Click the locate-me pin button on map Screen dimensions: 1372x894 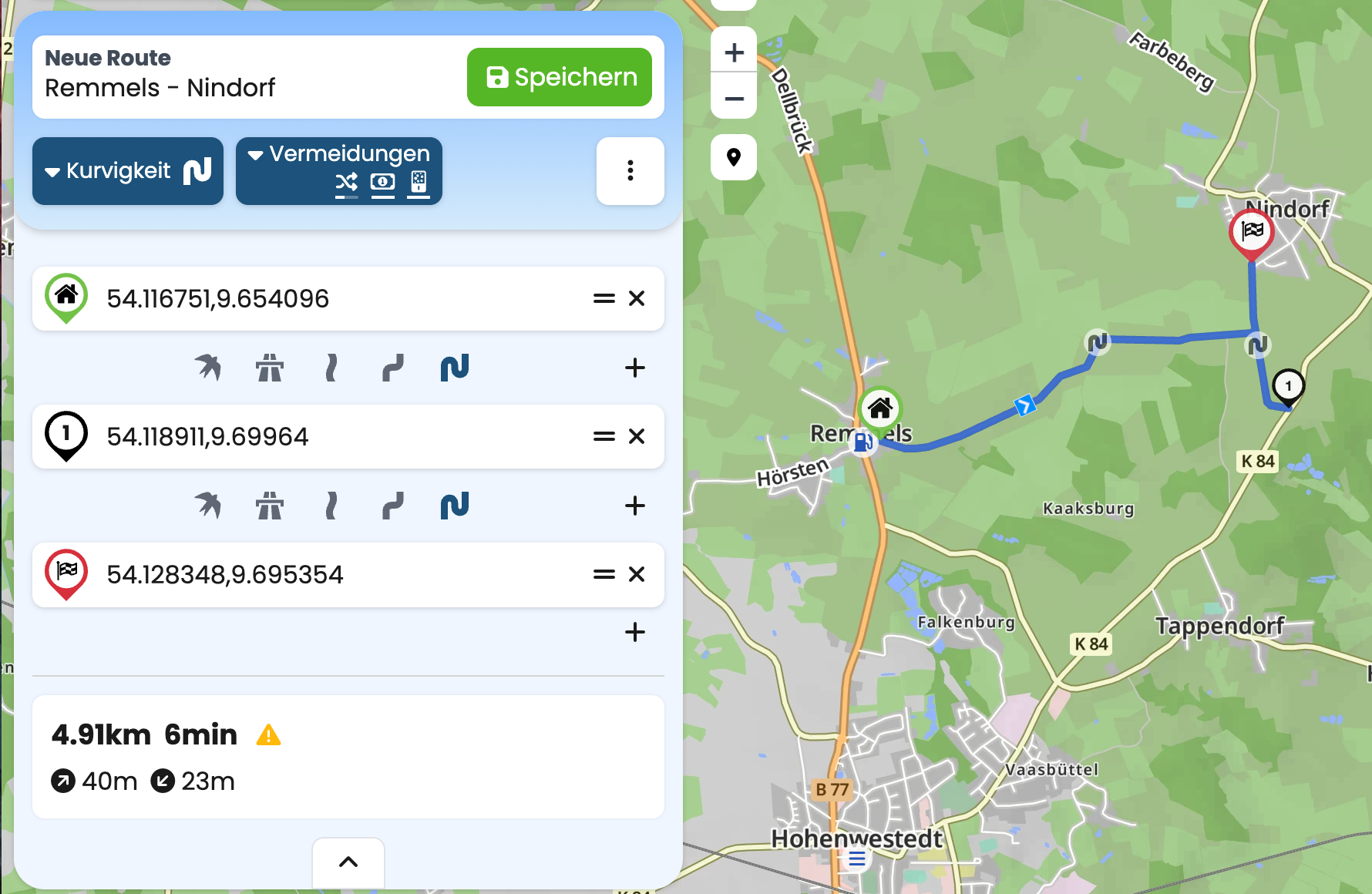pos(734,157)
